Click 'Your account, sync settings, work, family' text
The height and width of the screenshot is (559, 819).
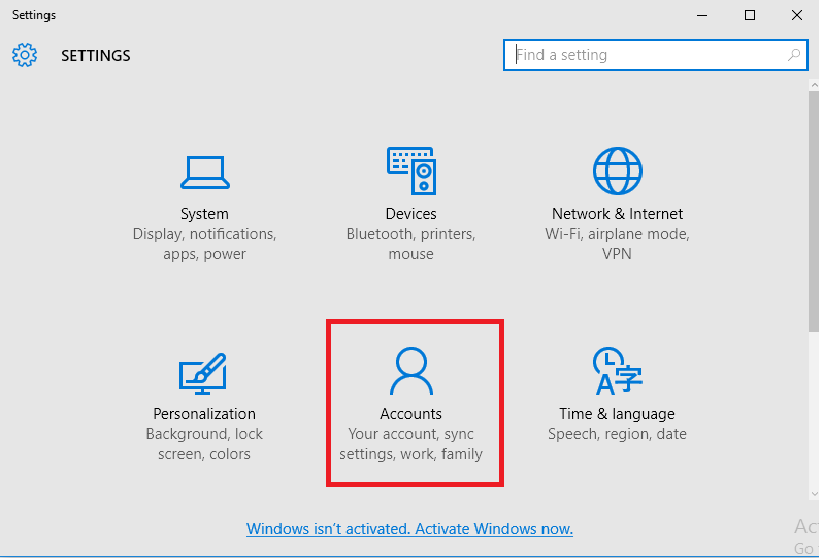[411, 444]
